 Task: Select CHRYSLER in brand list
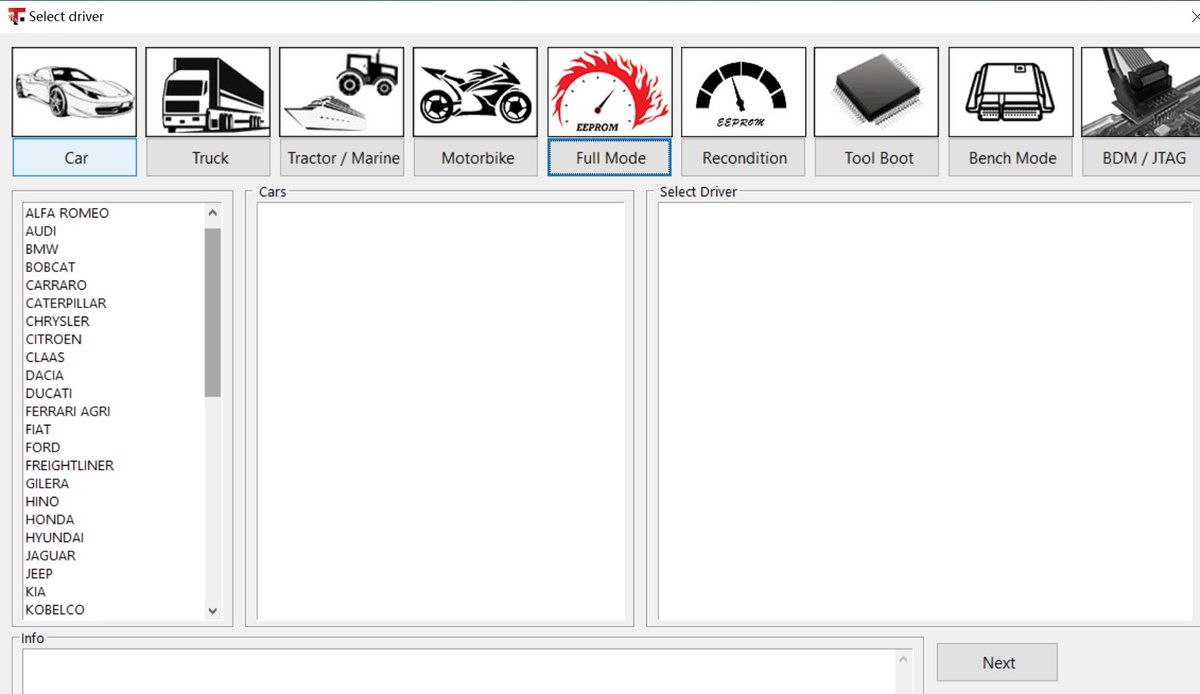57,321
